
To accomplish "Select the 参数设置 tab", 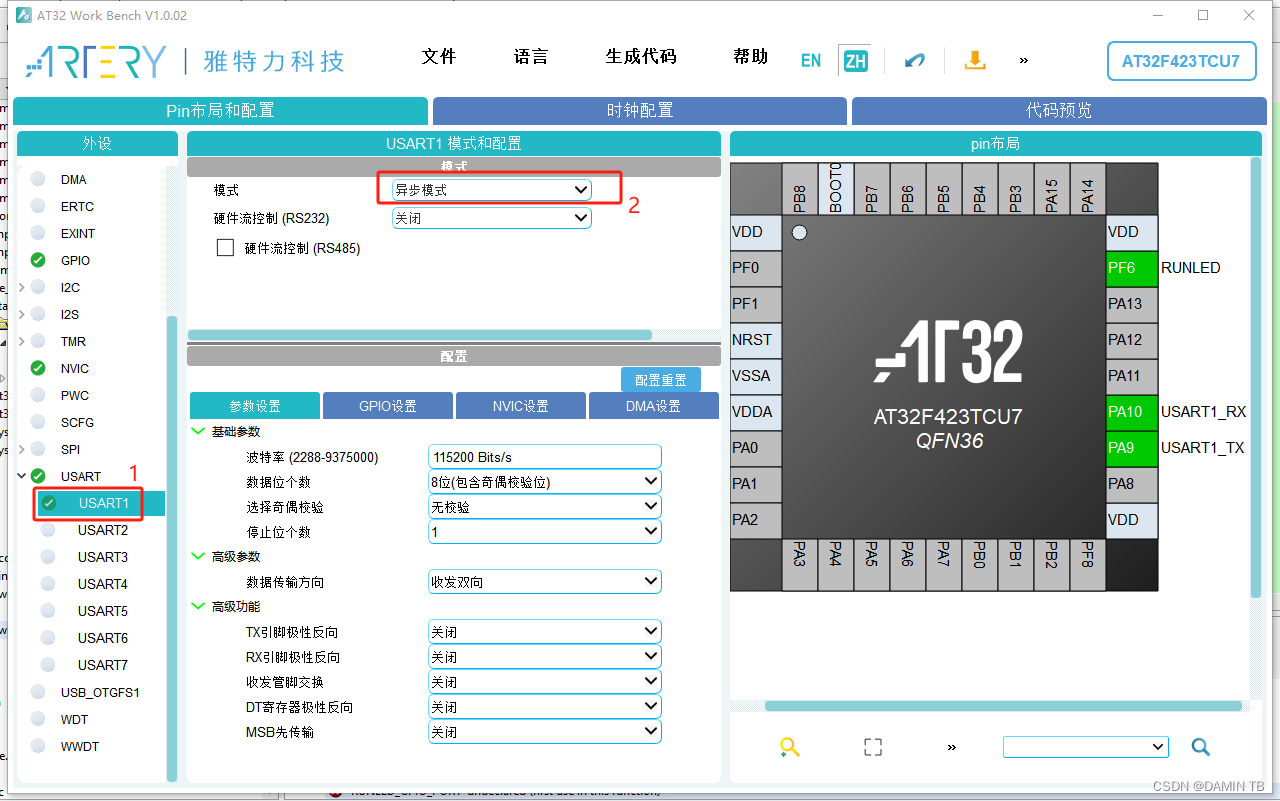I will click(x=255, y=406).
